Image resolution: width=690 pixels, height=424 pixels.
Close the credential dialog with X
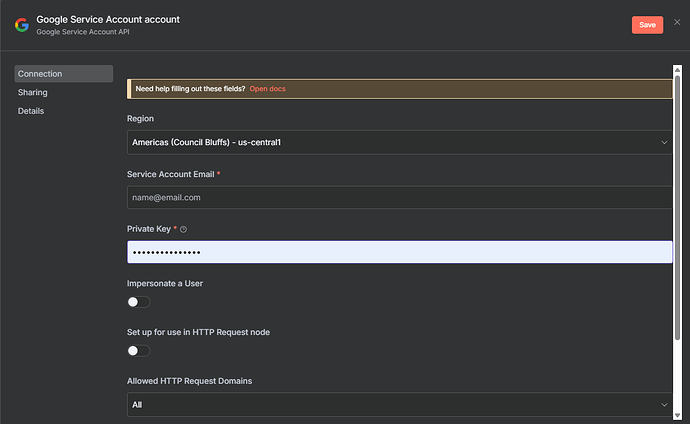677,22
